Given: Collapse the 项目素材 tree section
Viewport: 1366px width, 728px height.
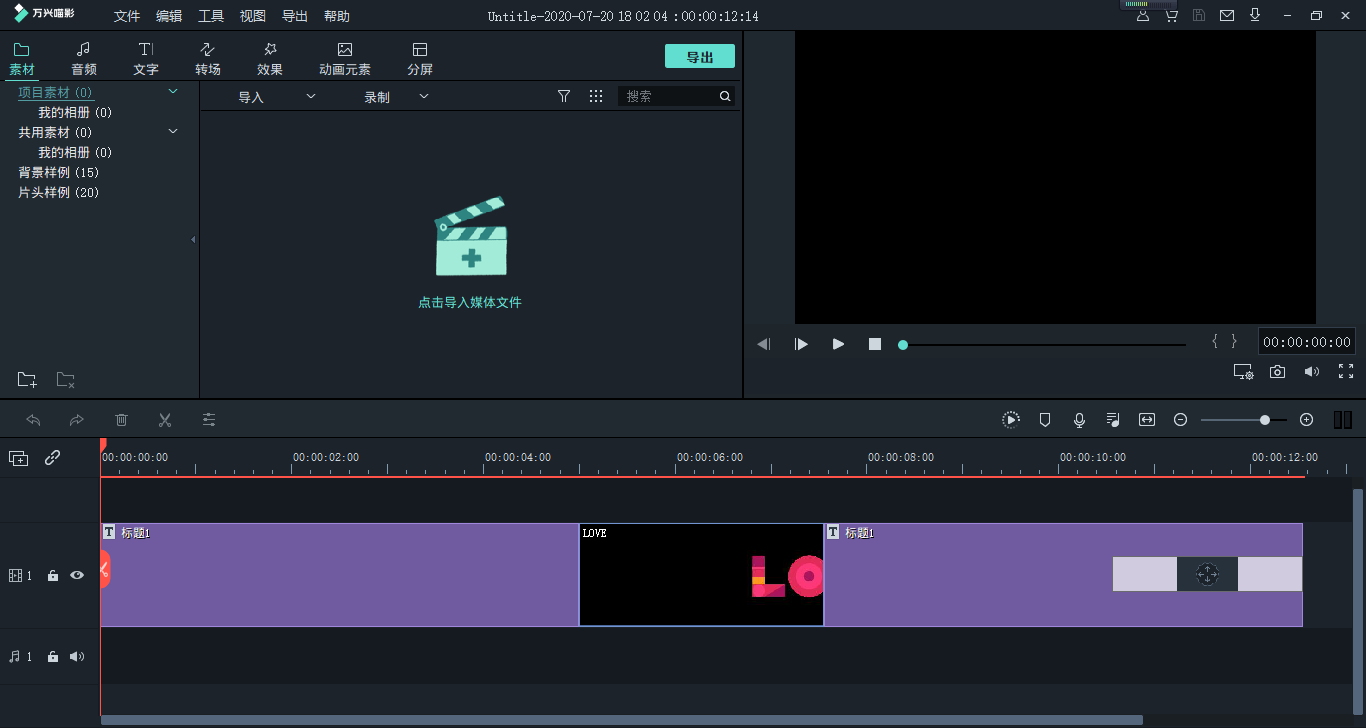Looking at the screenshot, I should click(173, 92).
